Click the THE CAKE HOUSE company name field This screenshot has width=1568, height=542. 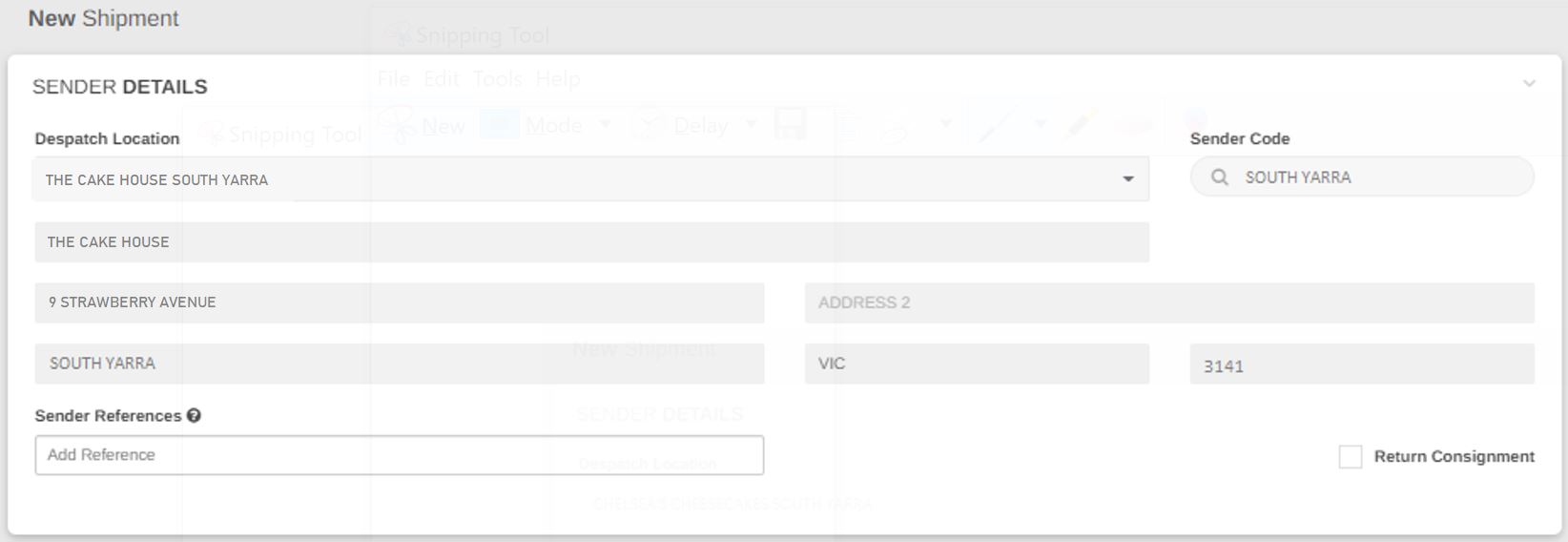tap(591, 242)
